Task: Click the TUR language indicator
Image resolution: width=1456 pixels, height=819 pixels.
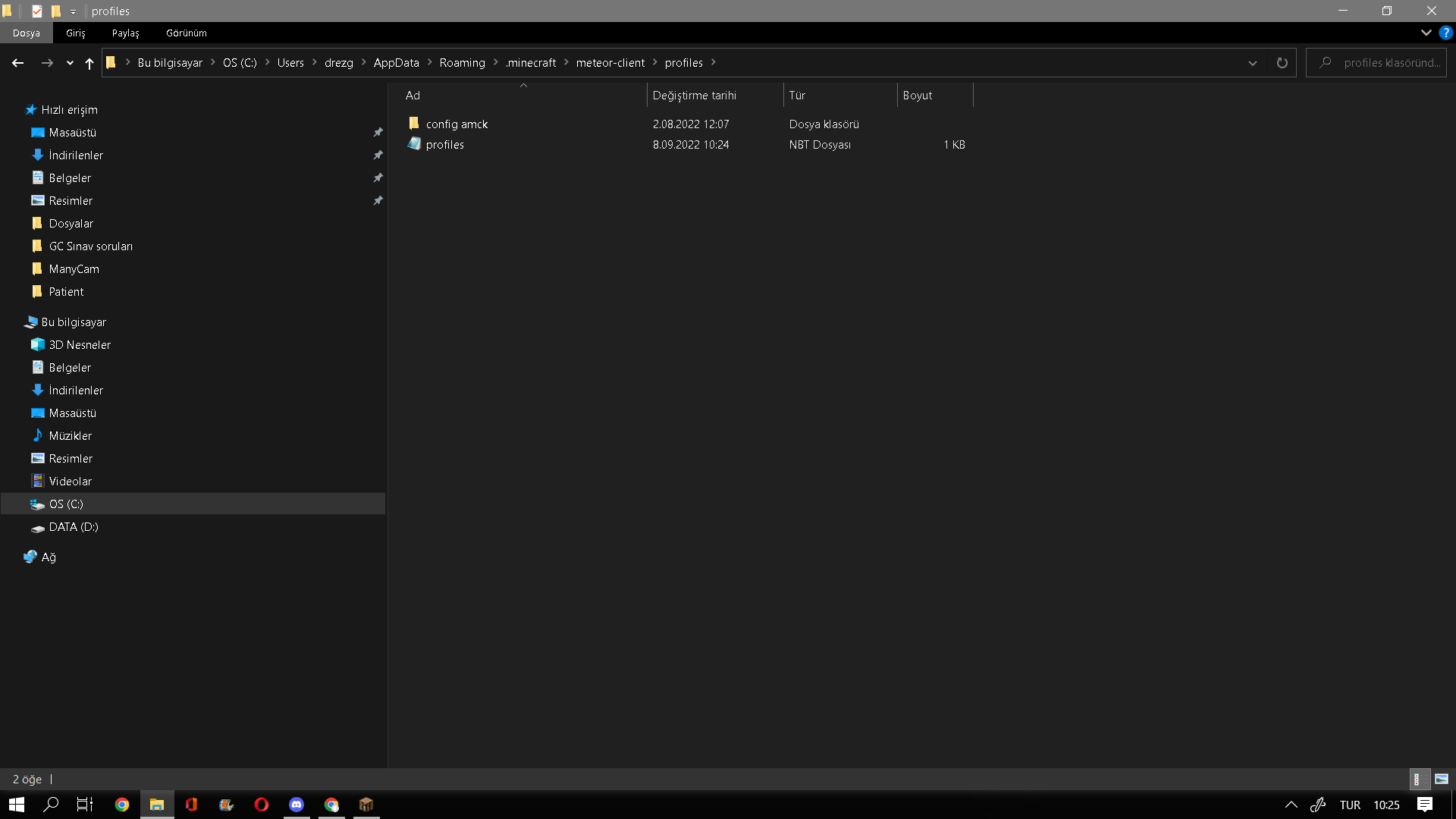Action: pos(1350,805)
